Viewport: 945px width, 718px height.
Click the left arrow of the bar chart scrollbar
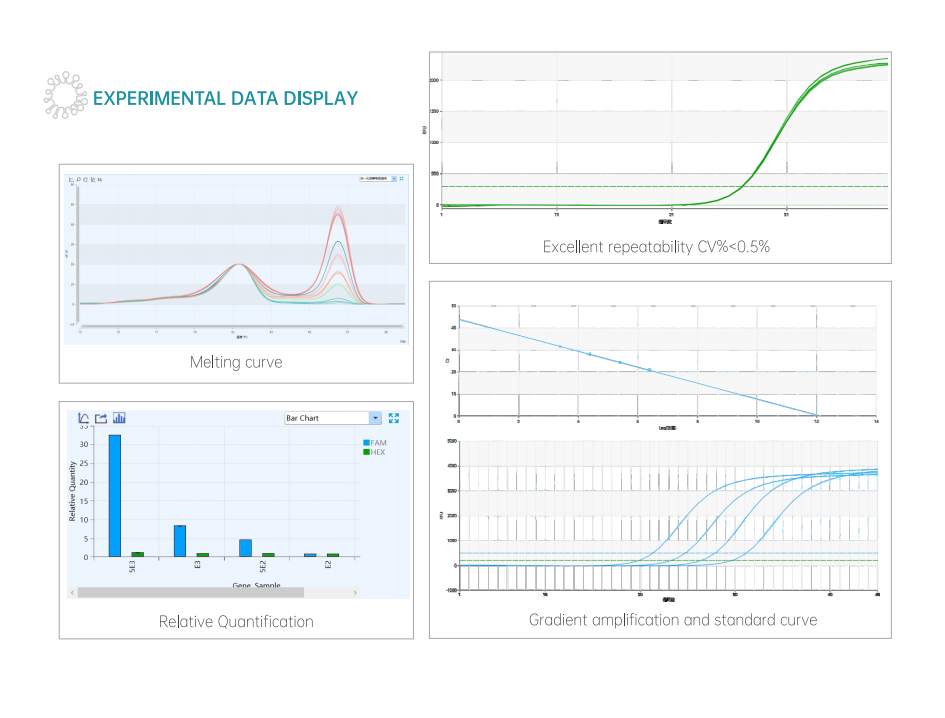point(72,593)
